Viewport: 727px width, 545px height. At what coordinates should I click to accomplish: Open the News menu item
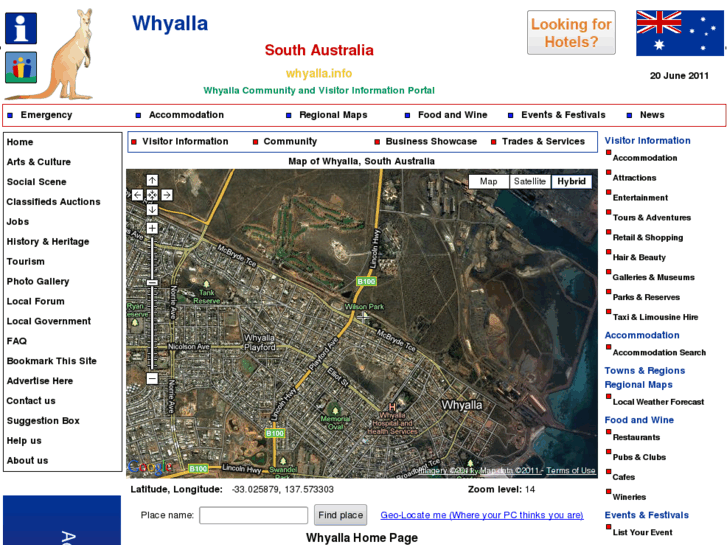tap(652, 115)
